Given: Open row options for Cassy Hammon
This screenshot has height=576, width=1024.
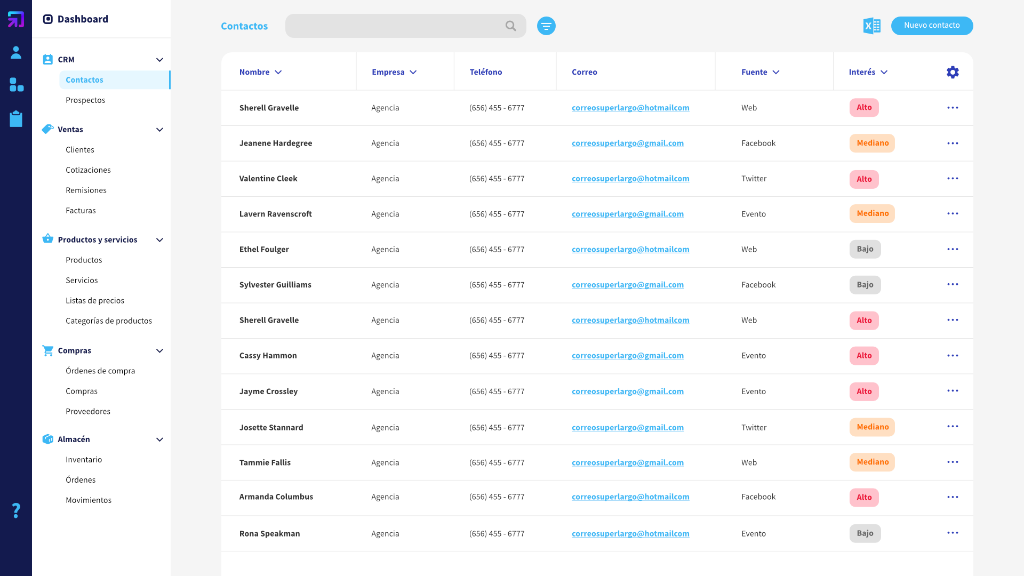Looking at the screenshot, I should 953,355.
